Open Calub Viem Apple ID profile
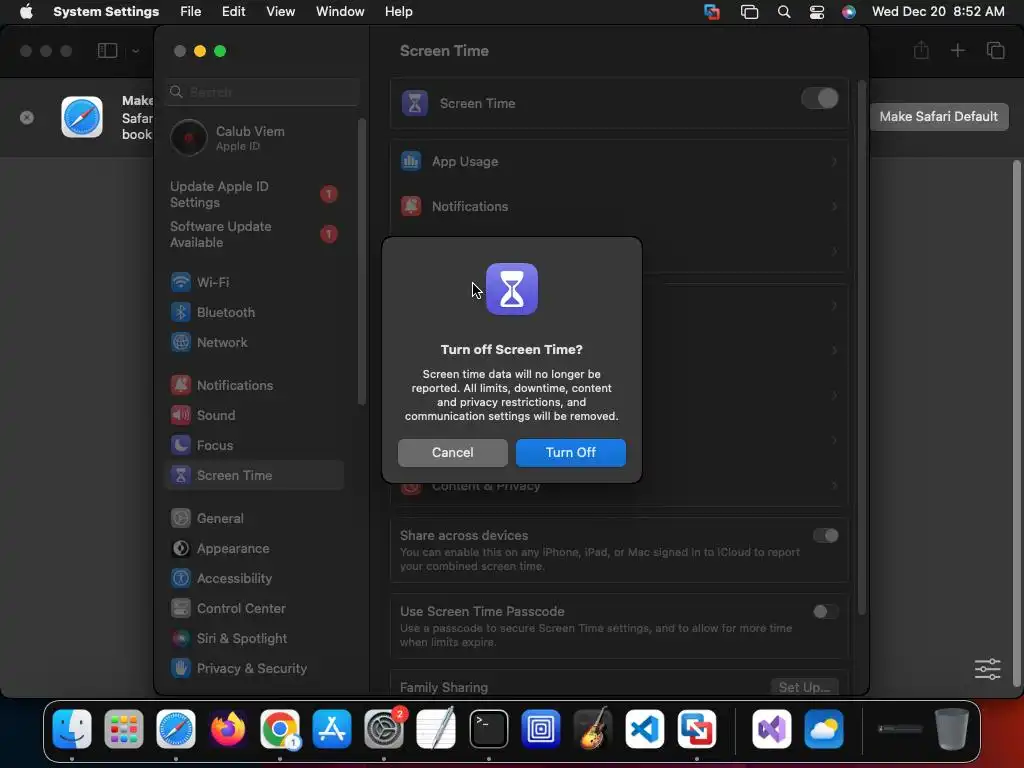Image resolution: width=1024 pixels, height=768 pixels. (255, 138)
